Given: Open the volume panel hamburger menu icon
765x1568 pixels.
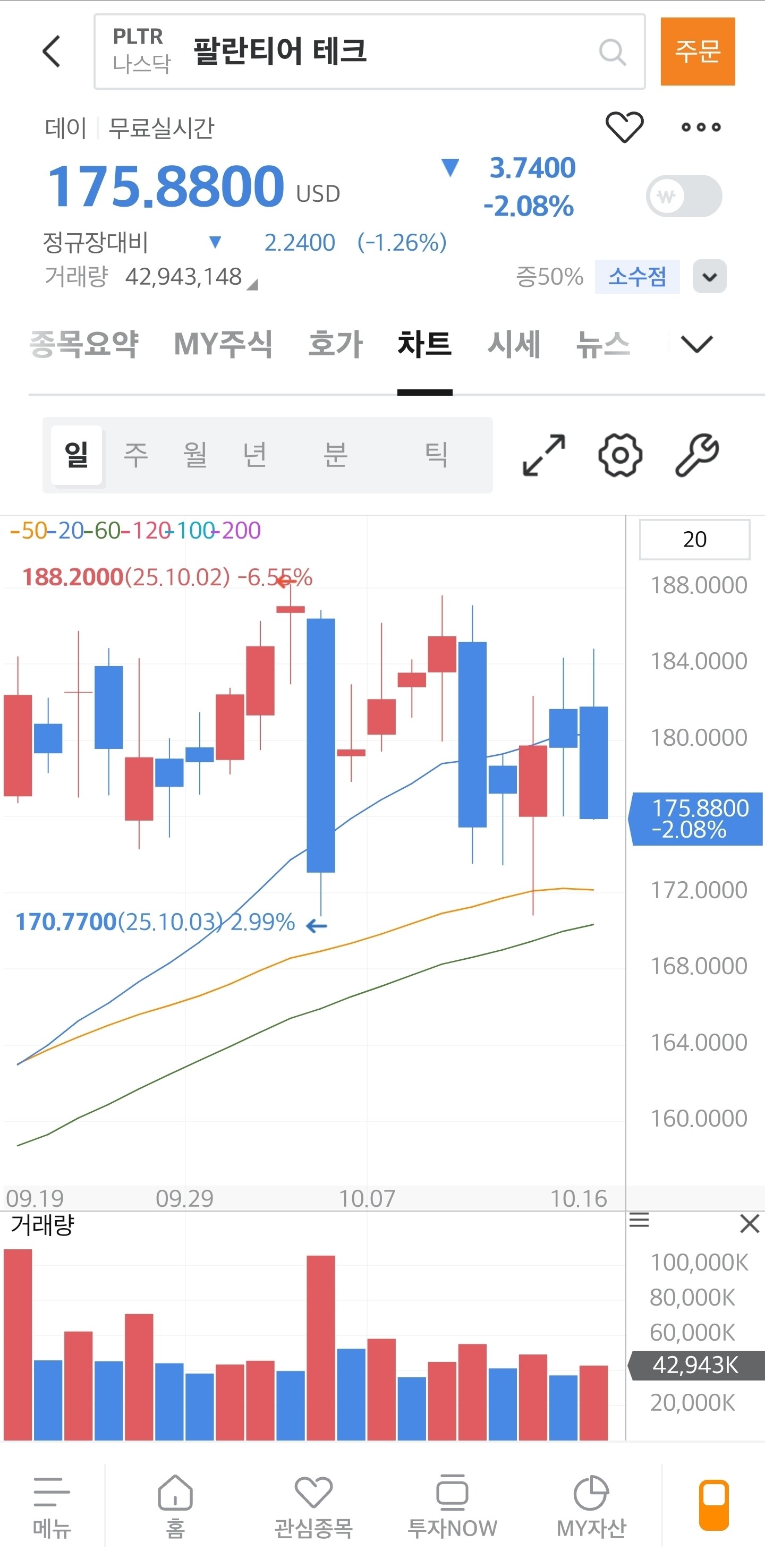Looking at the screenshot, I should [x=639, y=1220].
